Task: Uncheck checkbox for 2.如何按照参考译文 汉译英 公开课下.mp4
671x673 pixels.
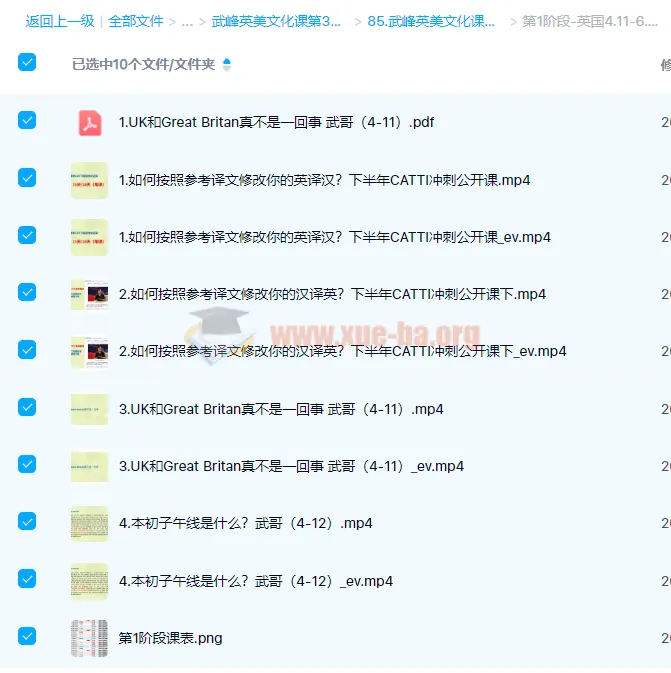Action: point(27,292)
